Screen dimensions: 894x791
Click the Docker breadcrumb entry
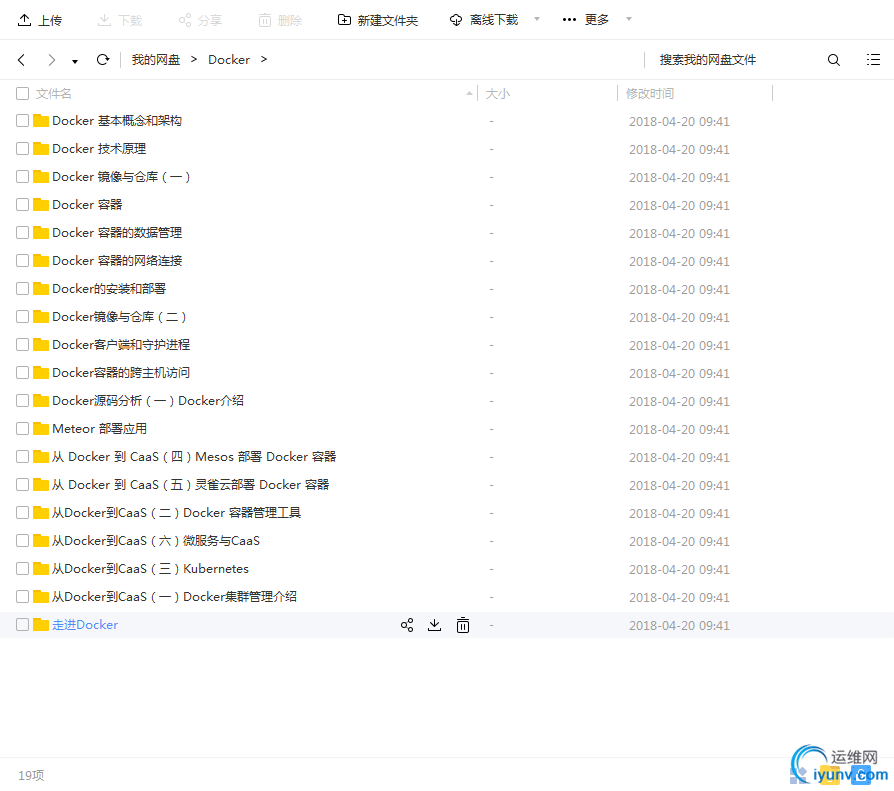tap(229, 60)
